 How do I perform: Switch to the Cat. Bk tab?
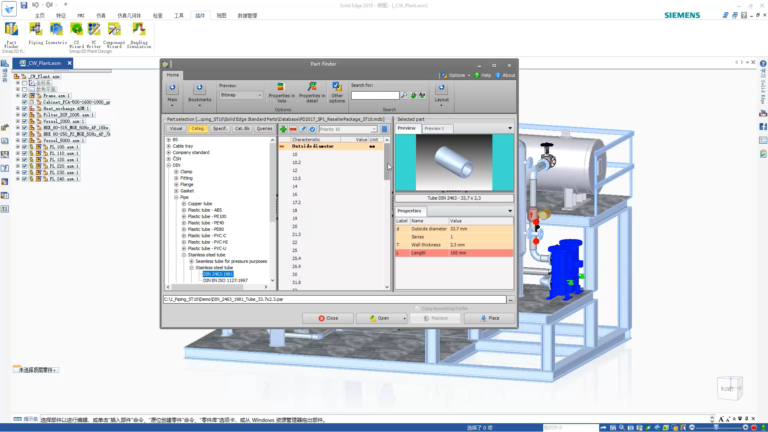coord(242,129)
